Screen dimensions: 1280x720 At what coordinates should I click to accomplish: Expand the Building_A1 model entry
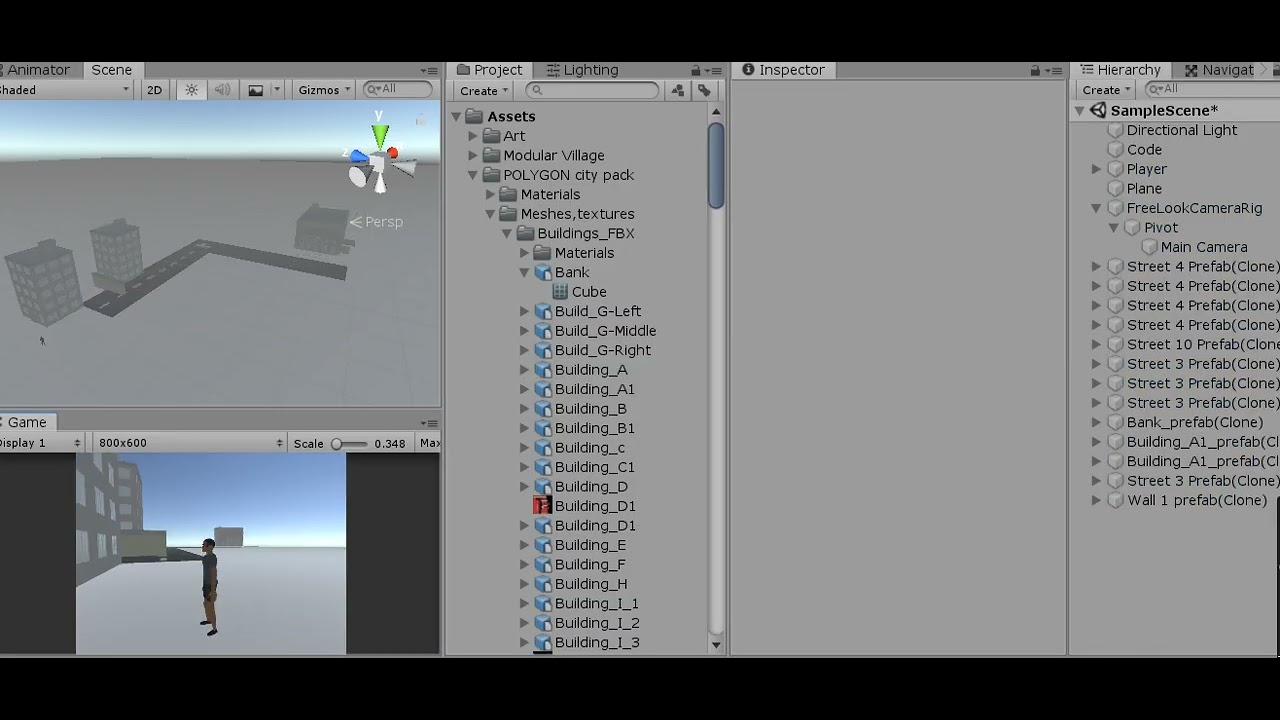coord(524,390)
